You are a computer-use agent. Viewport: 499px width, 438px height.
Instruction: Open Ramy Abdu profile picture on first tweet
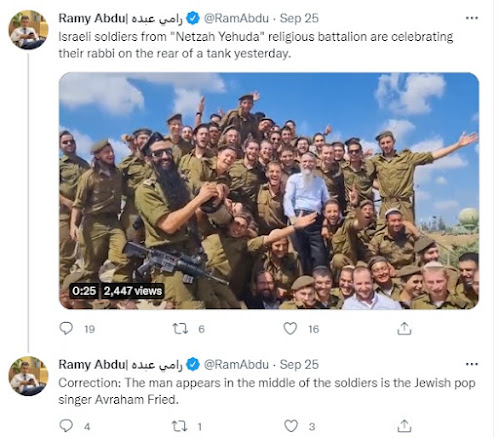[x=28, y=30]
